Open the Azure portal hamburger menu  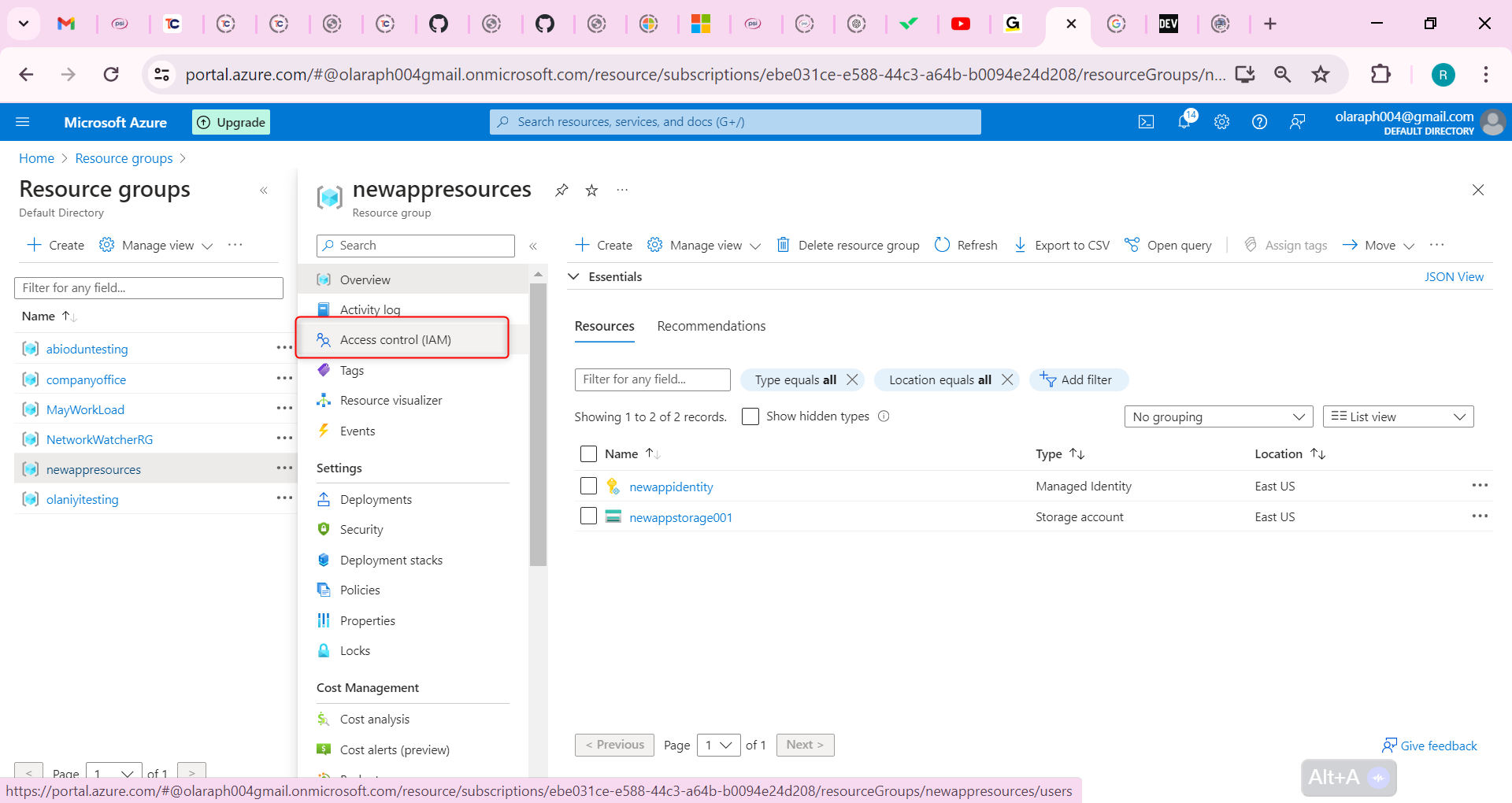pos(23,122)
